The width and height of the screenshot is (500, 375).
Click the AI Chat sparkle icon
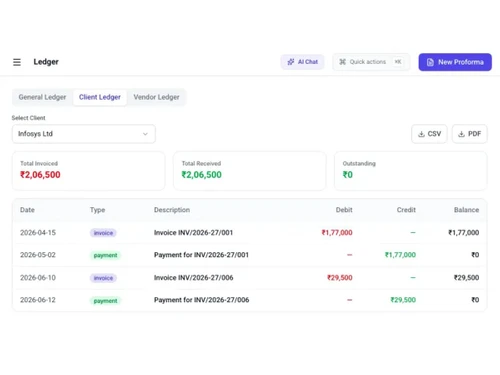pyautogui.click(x=291, y=62)
